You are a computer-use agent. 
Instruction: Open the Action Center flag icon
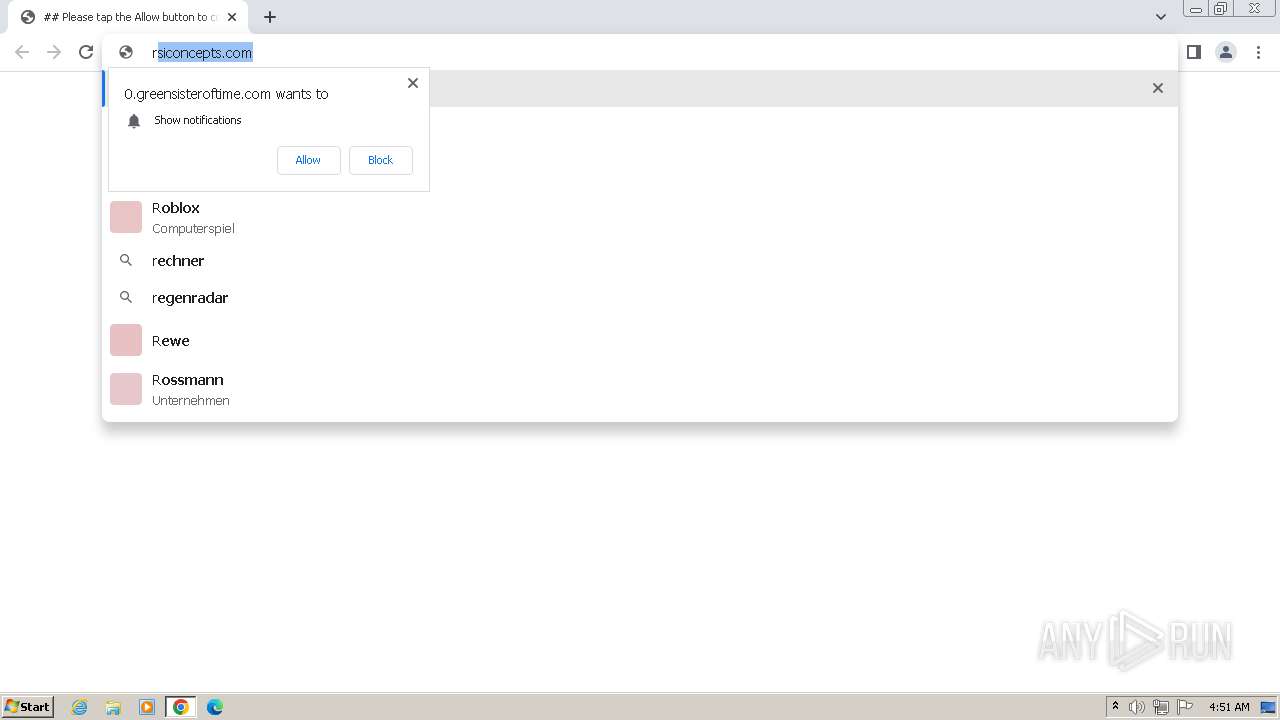[x=1185, y=707]
